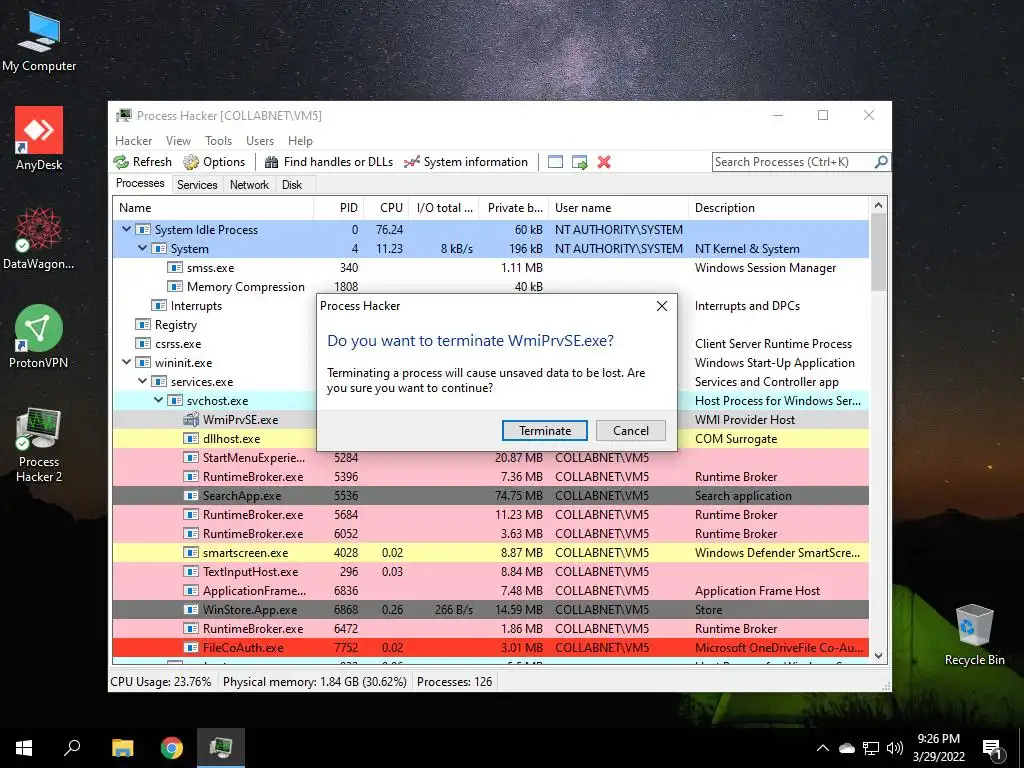Sort by the PID column header
This screenshot has width=1024, height=768.
[x=340, y=208]
